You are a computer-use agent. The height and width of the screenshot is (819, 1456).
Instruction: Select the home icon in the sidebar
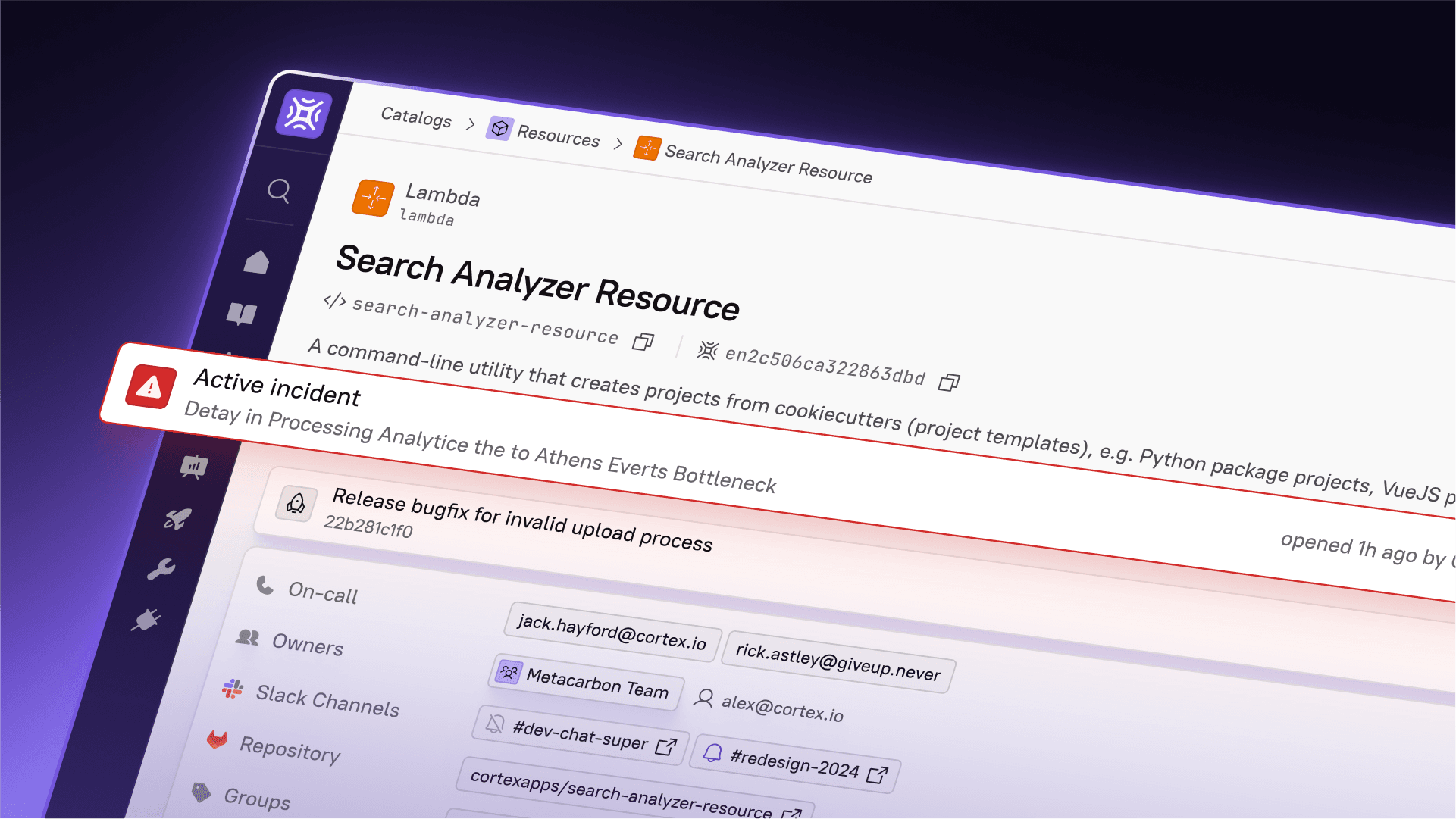tap(258, 261)
